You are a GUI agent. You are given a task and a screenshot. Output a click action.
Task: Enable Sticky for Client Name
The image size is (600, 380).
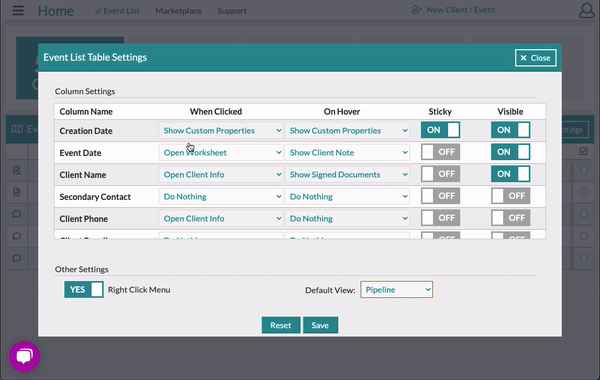click(x=440, y=174)
